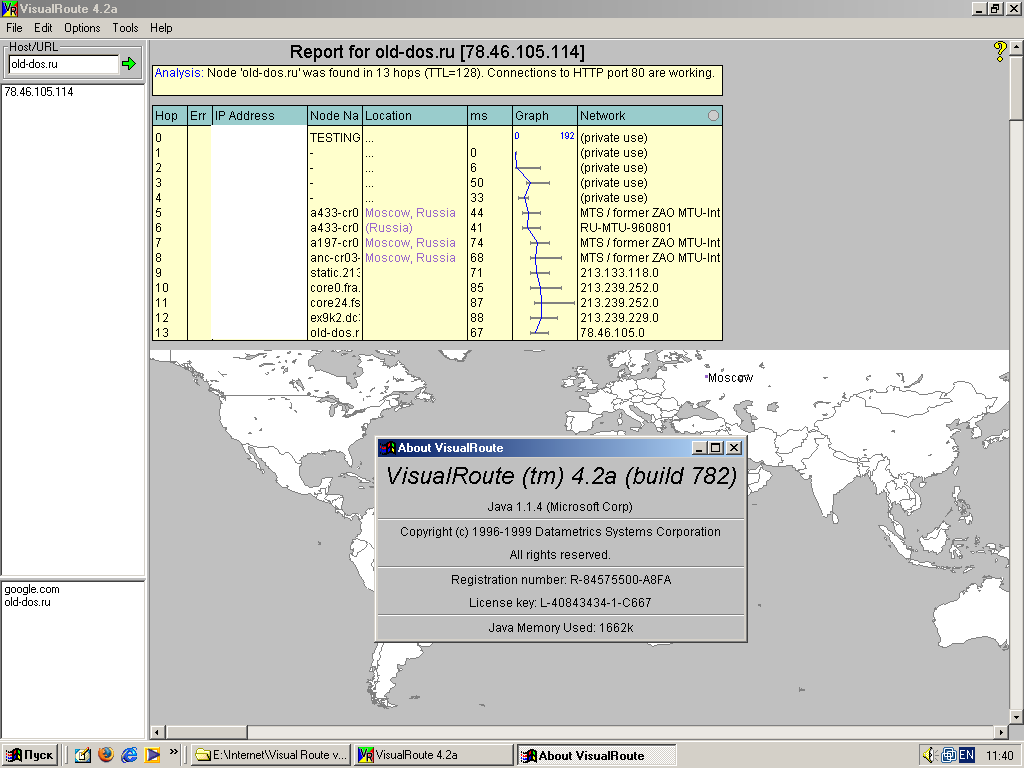
Task: Open the Tools menu
Action: 125,28
